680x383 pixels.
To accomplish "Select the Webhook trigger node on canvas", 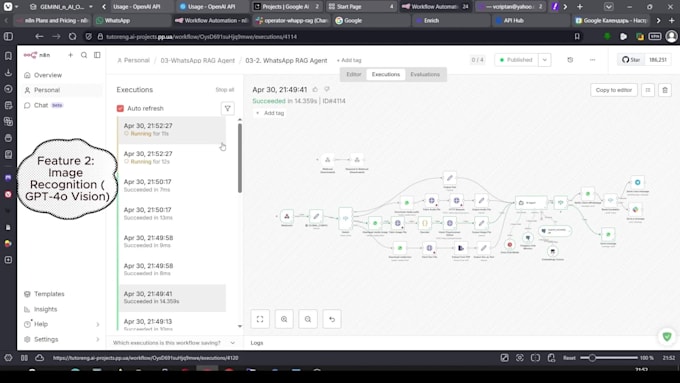I will pyautogui.click(x=287, y=216).
